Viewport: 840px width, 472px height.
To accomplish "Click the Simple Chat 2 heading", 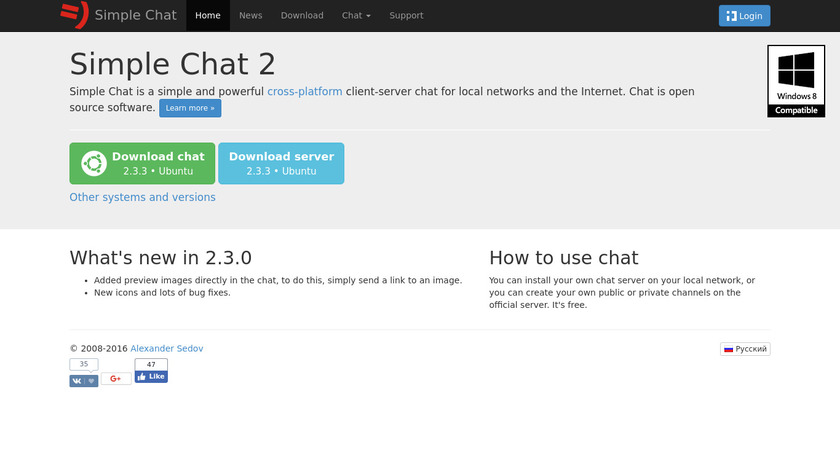I will [172, 64].
